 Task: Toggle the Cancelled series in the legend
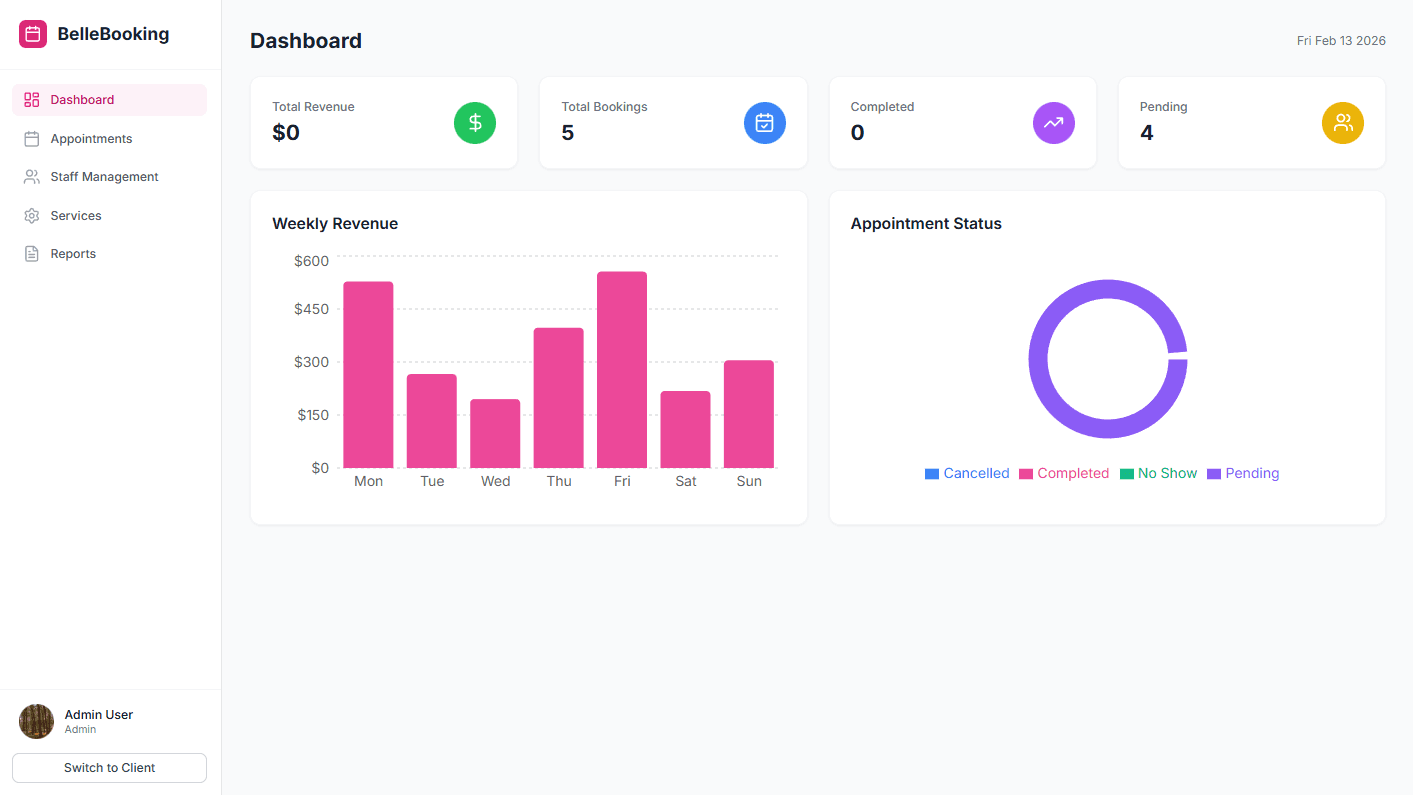pos(966,473)
